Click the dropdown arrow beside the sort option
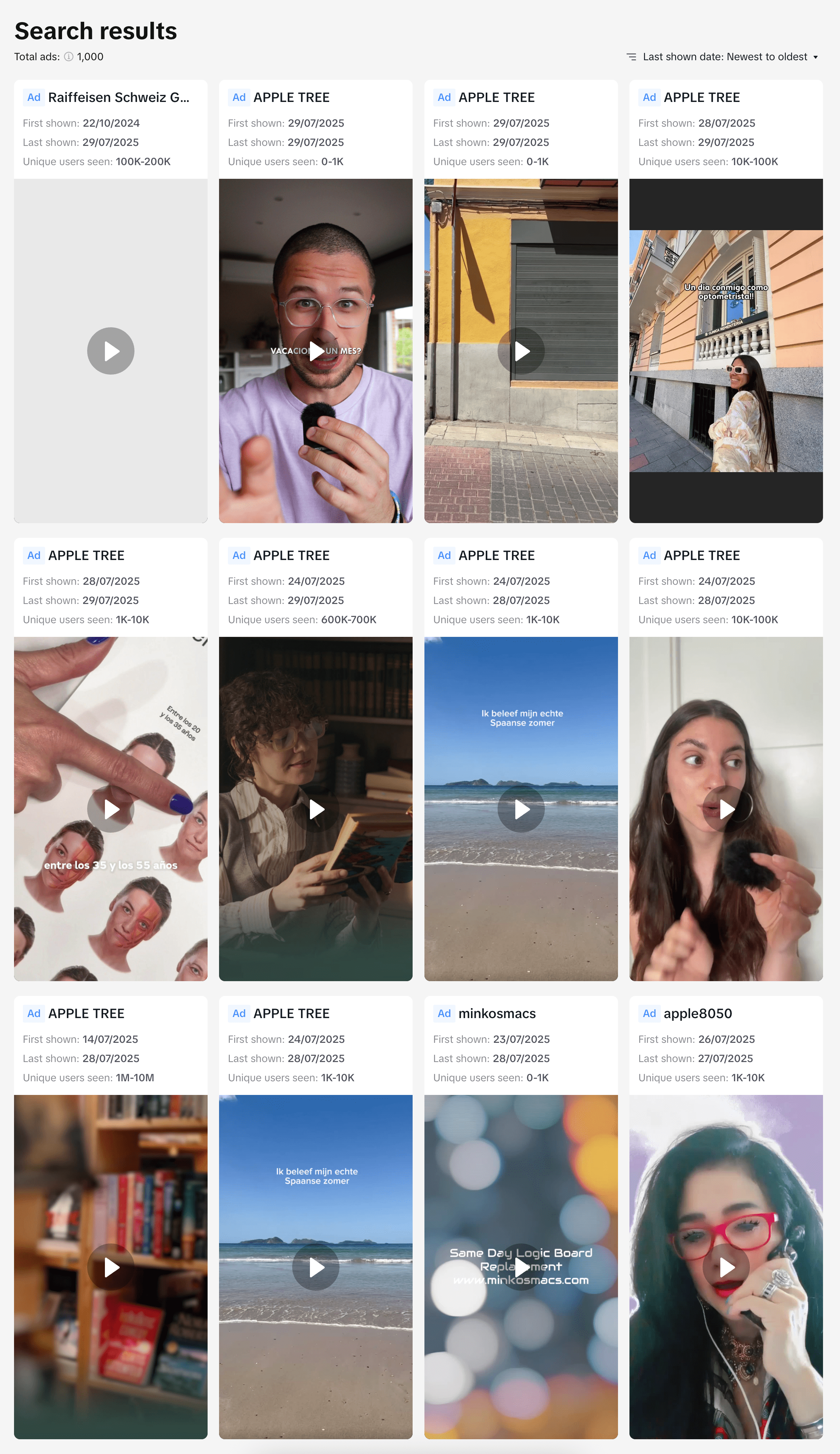The image size is (840, 1454). [x=815, y=57]
